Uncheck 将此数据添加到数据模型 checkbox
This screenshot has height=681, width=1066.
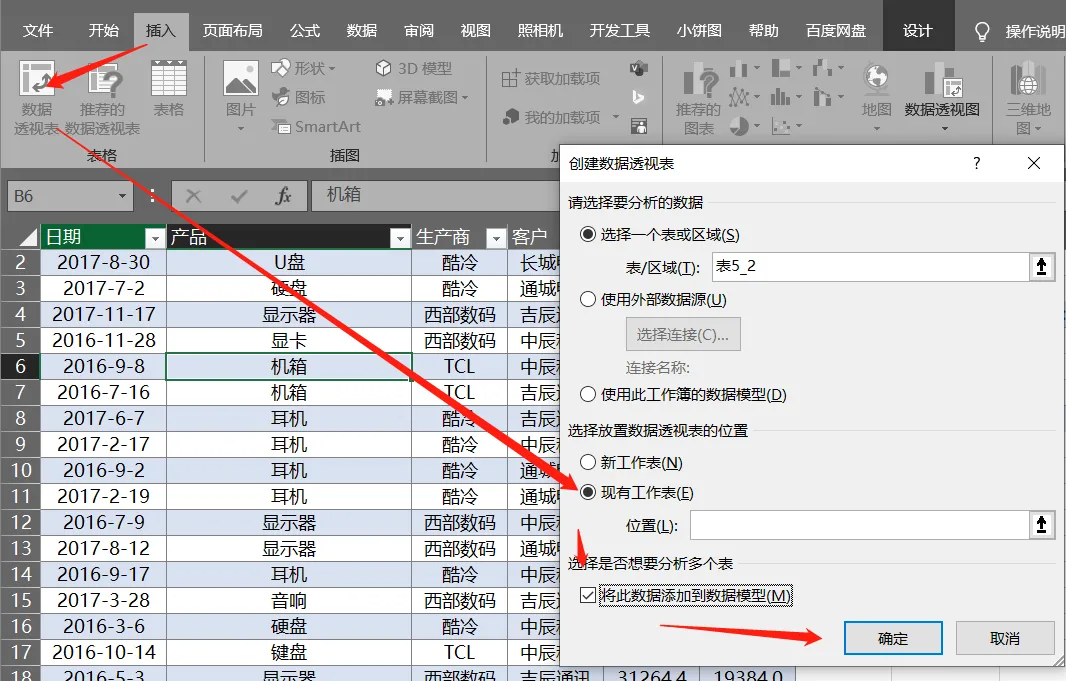point(588,596)
